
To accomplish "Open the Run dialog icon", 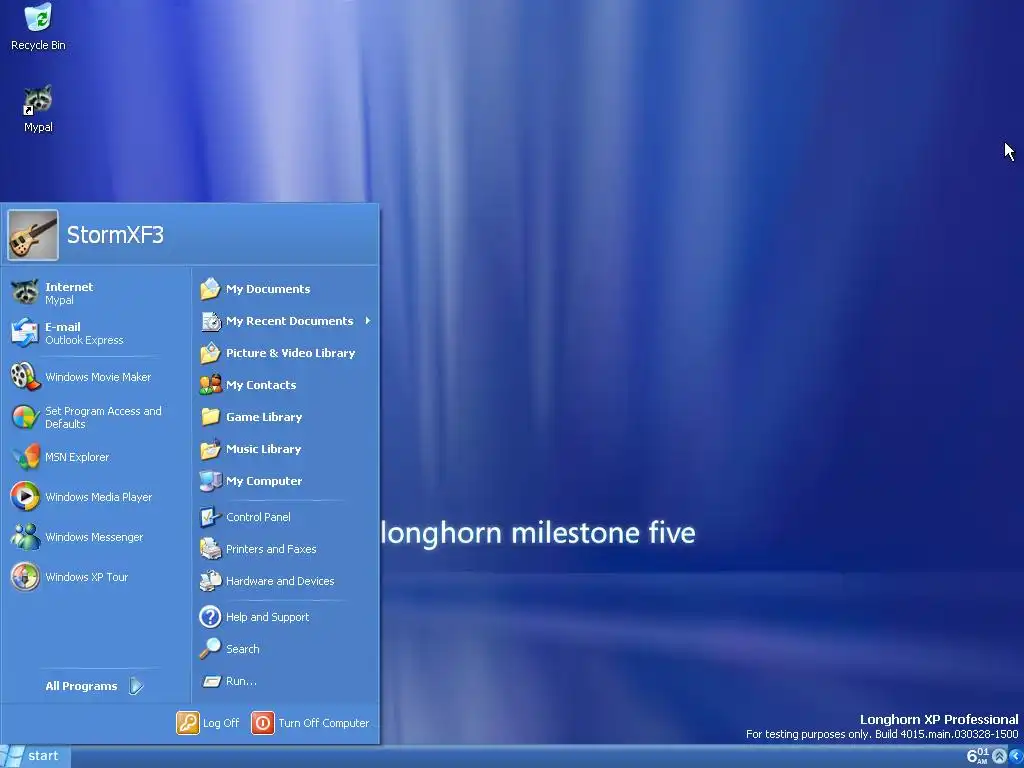I will [210, 681].
